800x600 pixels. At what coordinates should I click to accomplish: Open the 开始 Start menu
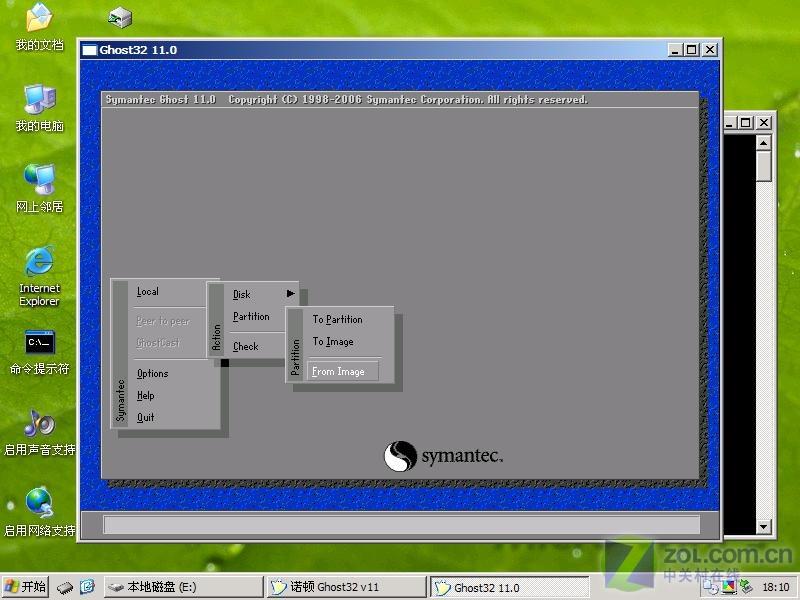pyautogui.click(x=25, y=587)
